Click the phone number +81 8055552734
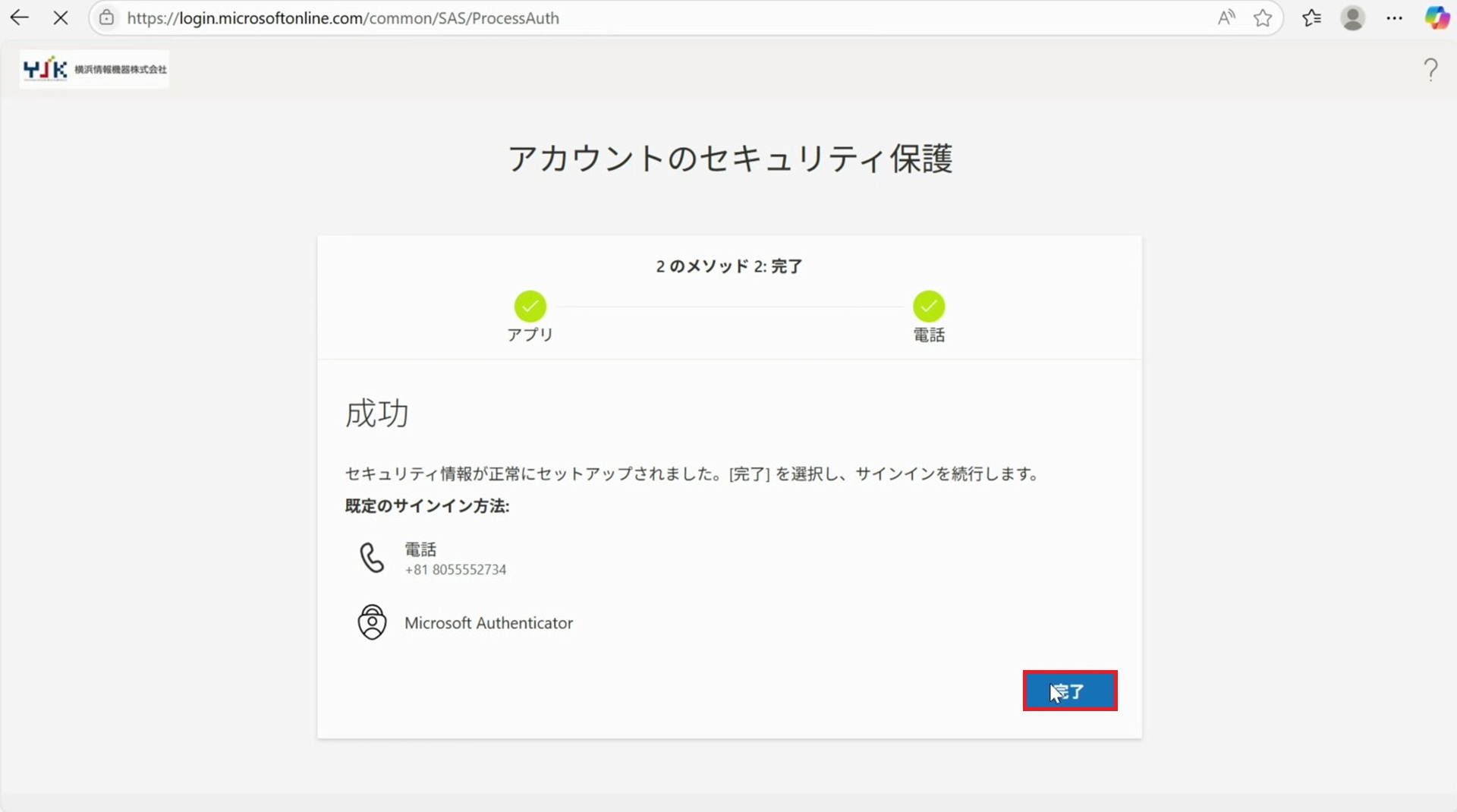This screenshot has width=1457, height=812. tap(455, 570)
